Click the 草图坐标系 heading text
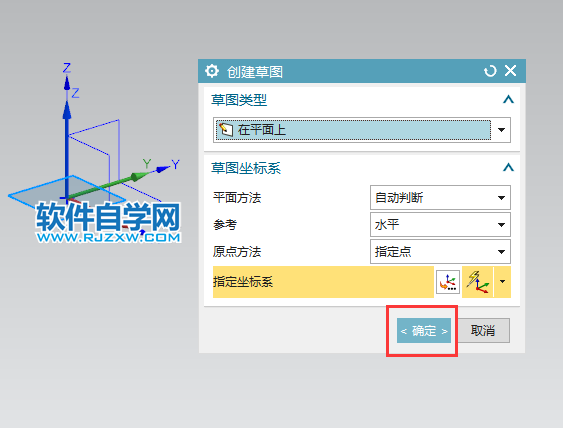563x428 pixels. (x=246, y=168)
